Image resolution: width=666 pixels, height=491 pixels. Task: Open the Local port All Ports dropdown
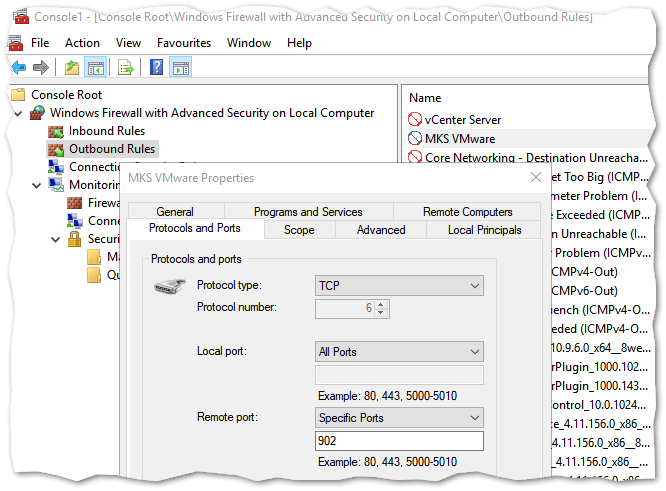[399, 352]
